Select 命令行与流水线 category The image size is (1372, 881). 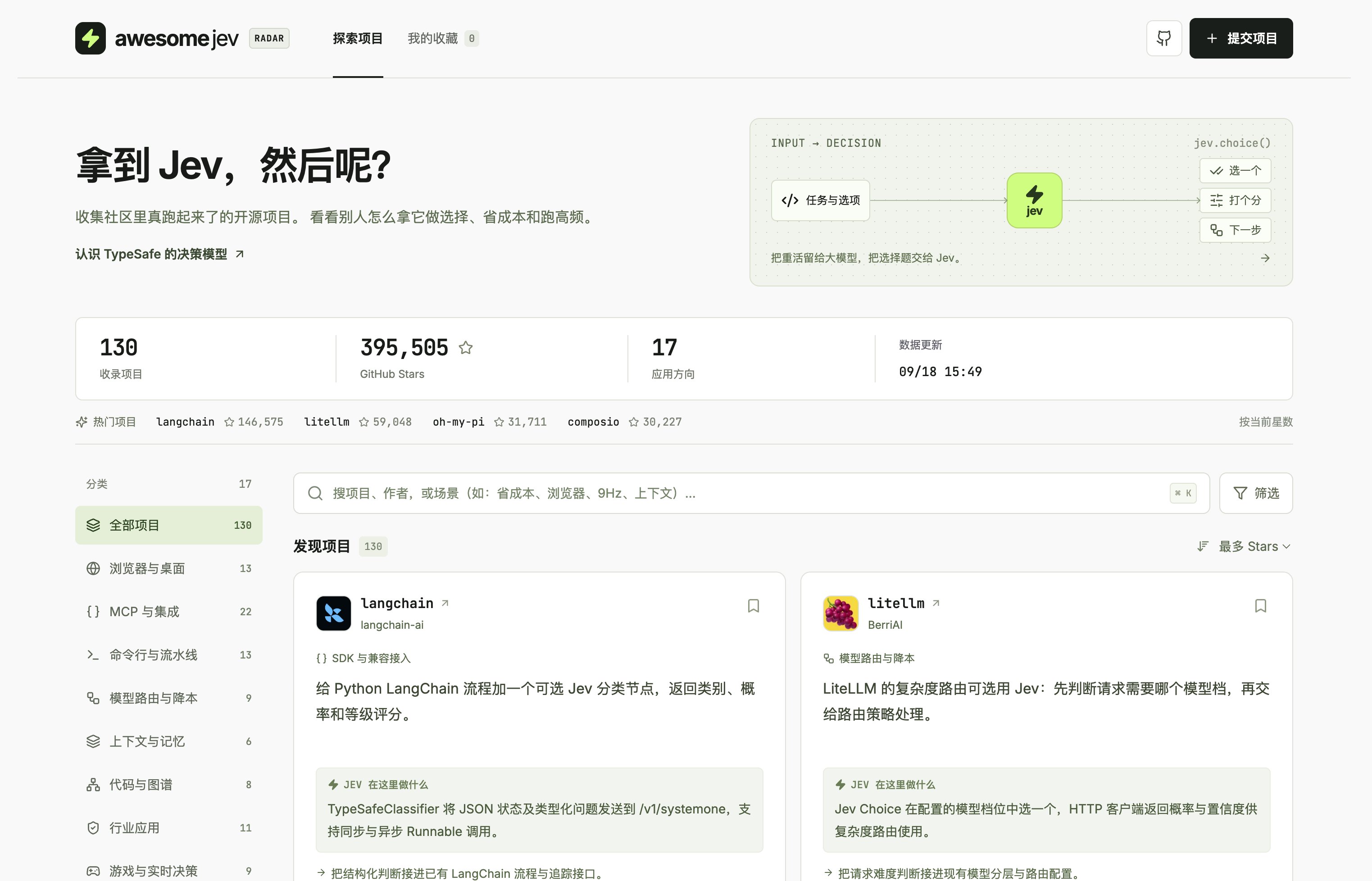click(169, 655)
